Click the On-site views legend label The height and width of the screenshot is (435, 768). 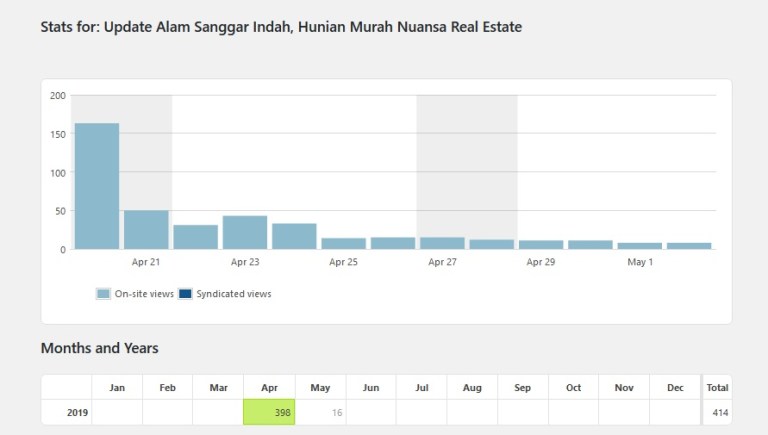coord(145,294)
